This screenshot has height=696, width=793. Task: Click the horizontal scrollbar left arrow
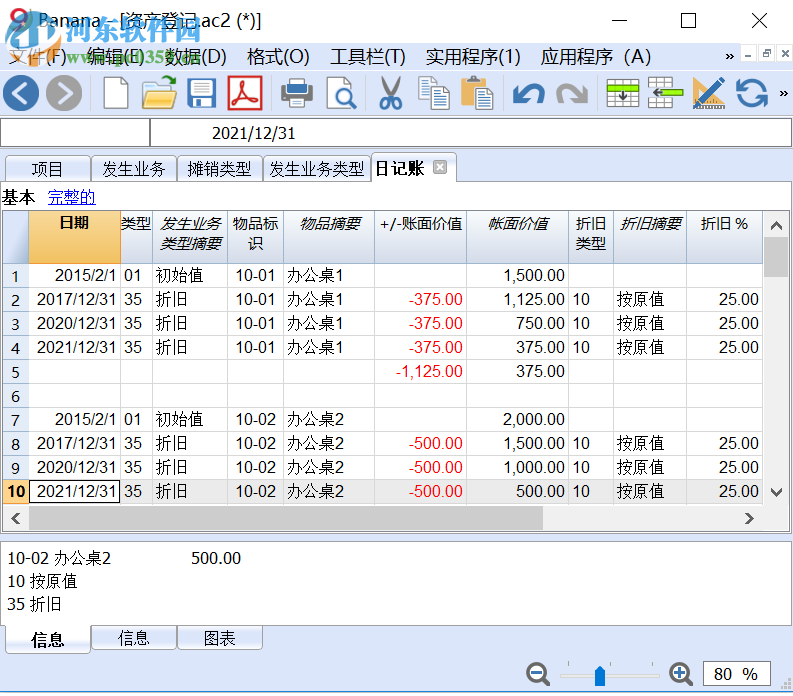coord(16,518)
